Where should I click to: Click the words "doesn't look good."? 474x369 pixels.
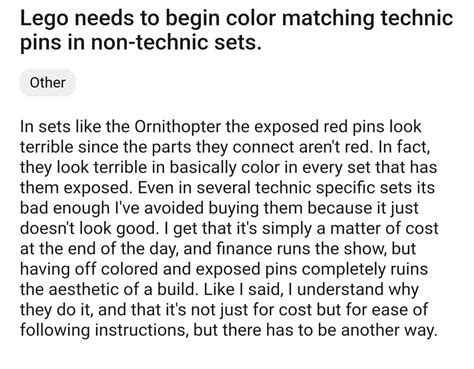88,228
